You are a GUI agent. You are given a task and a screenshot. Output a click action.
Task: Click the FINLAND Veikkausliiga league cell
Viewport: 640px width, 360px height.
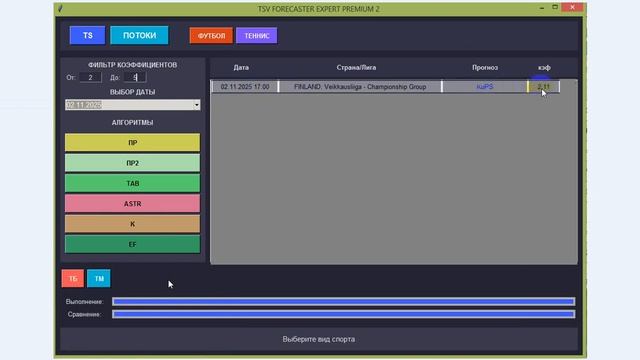pos(360,87)
